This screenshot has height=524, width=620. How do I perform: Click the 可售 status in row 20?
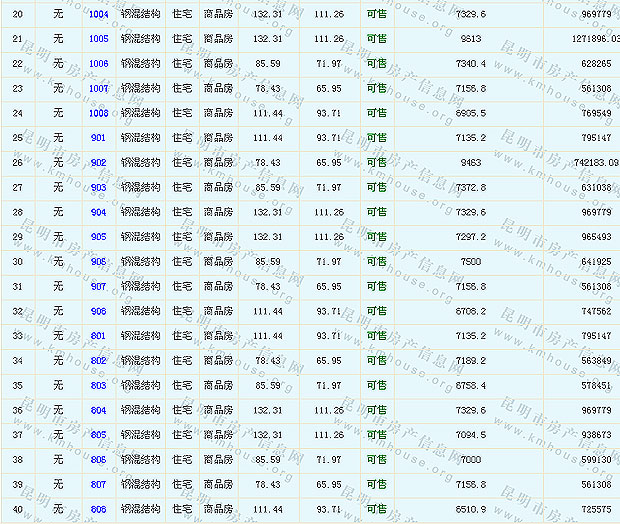pyautogui.click(x=377, y=15)
